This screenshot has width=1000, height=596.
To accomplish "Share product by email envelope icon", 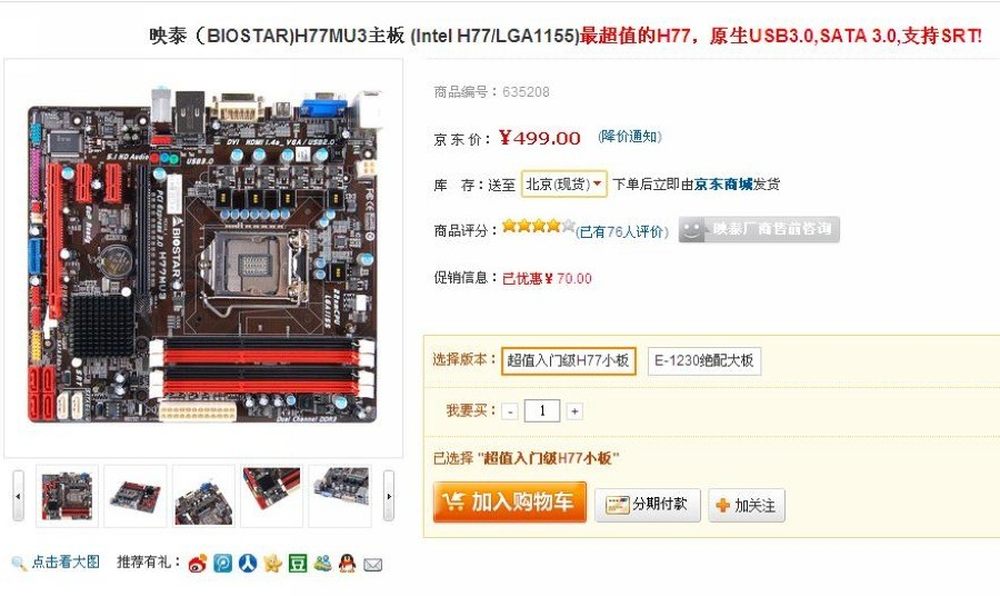I will pyautogui.click(x=372, y=564).
